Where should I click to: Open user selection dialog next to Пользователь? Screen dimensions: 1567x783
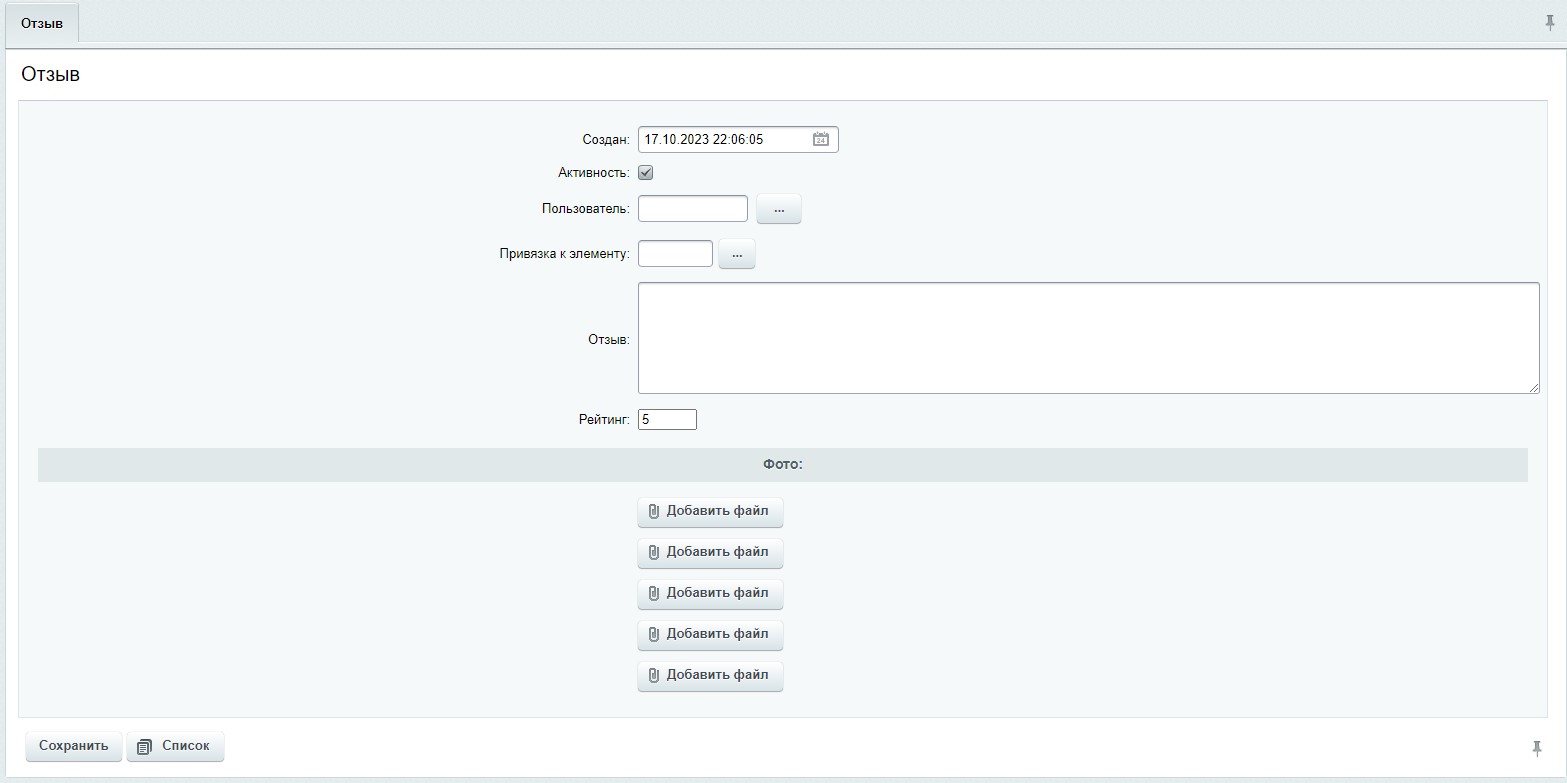point(779,209)
